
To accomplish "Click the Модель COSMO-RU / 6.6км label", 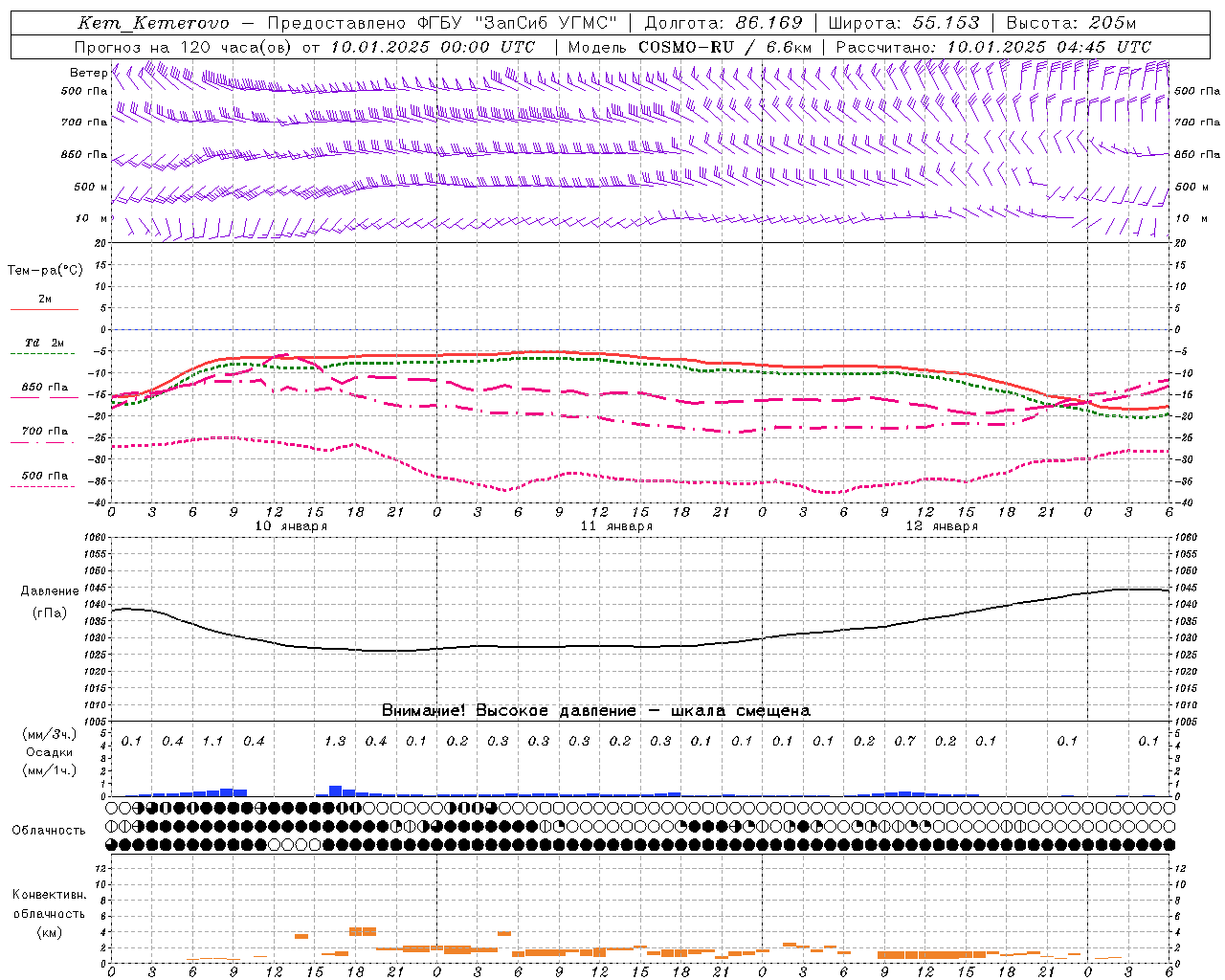I will coord(690,47).
